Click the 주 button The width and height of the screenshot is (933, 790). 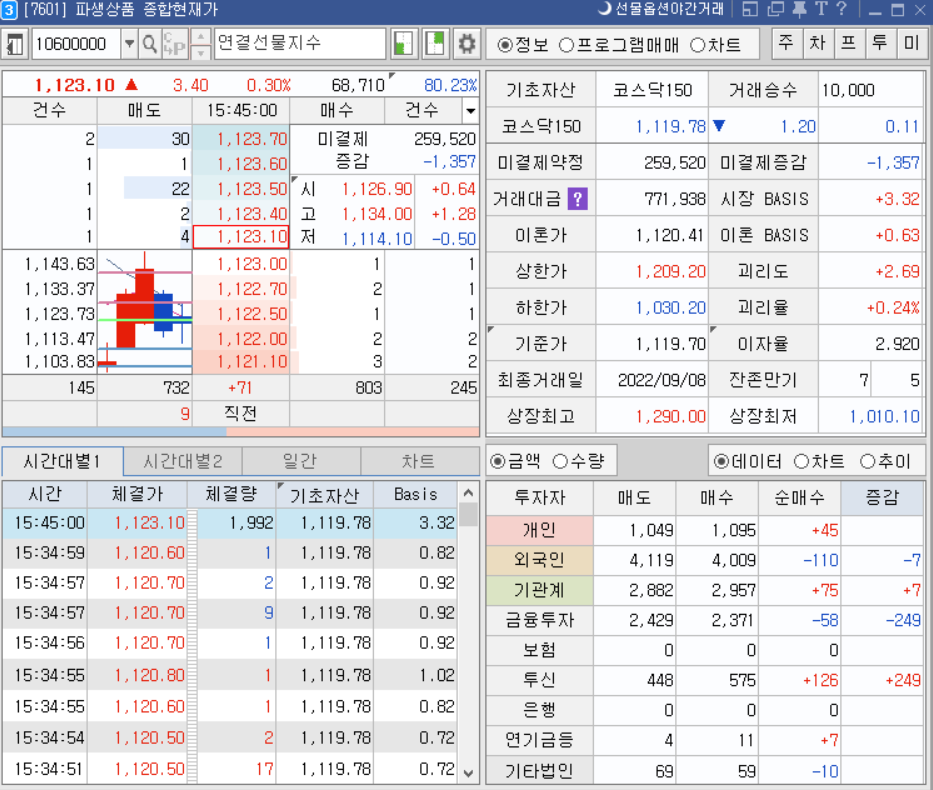[x=787, y=43]
